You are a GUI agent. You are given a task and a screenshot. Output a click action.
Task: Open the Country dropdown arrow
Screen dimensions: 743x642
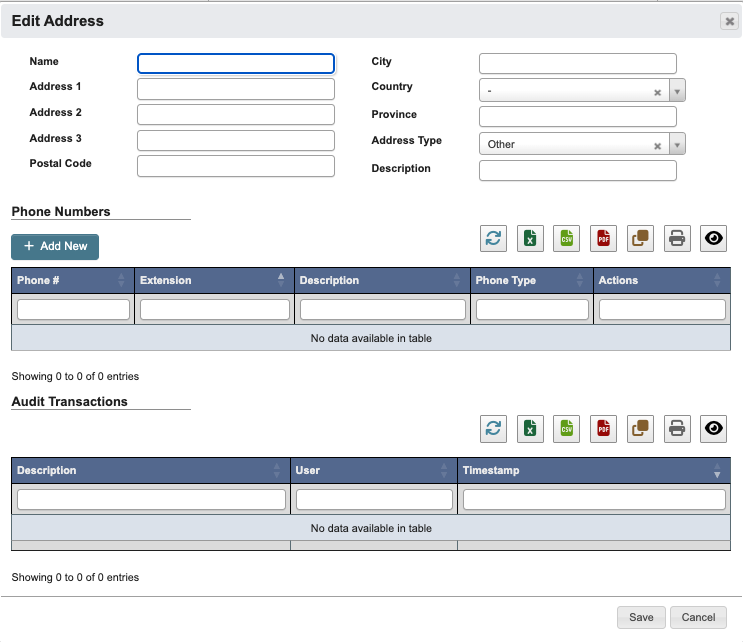point(677,90)
